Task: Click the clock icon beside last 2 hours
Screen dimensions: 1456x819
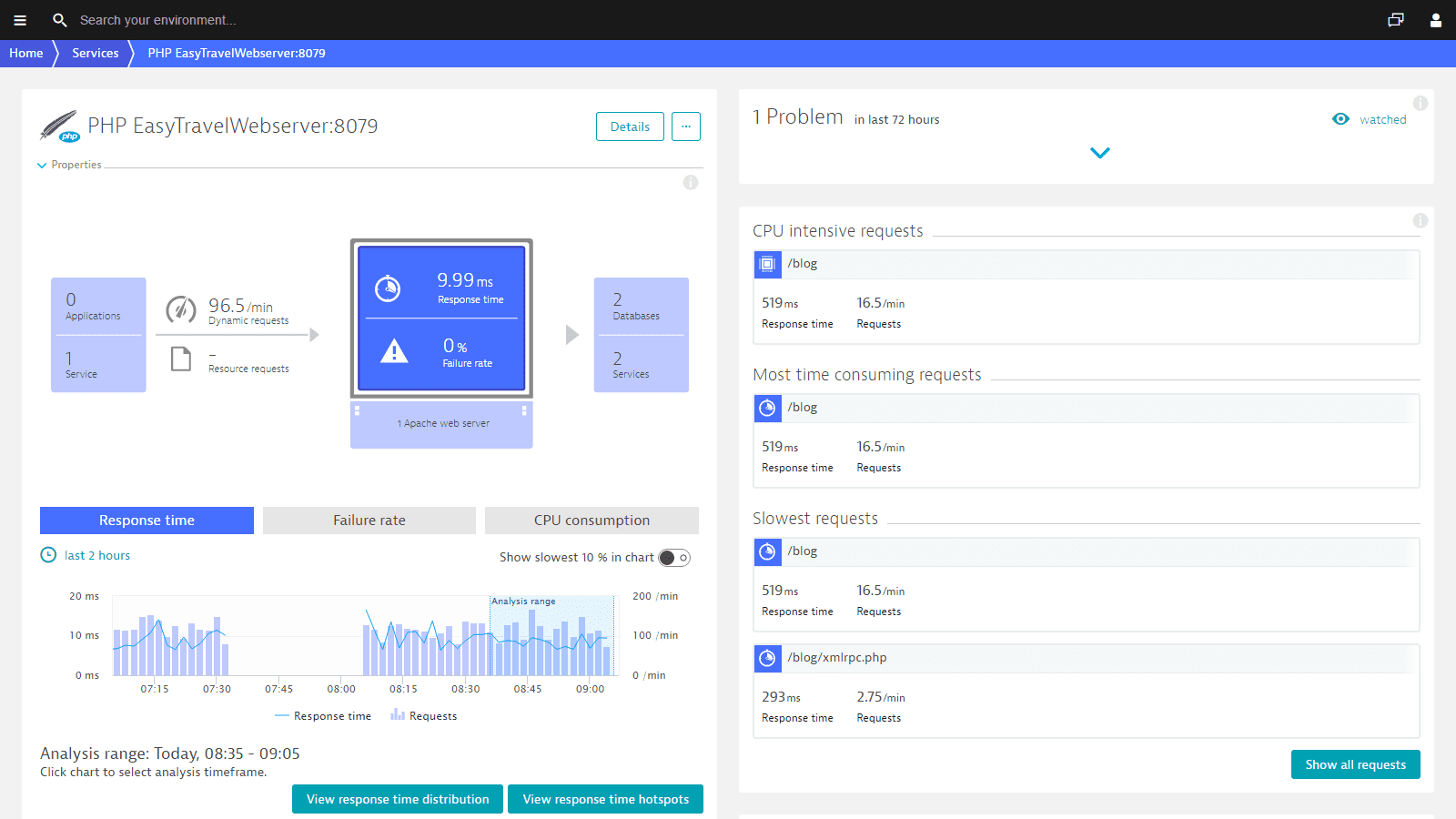Action: [x=48, y=555]
